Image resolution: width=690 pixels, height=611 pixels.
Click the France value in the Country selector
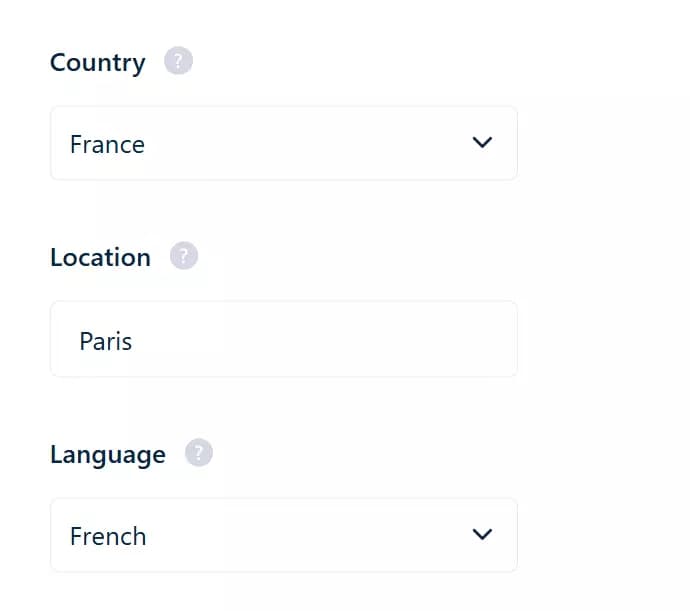click(107, 145)
